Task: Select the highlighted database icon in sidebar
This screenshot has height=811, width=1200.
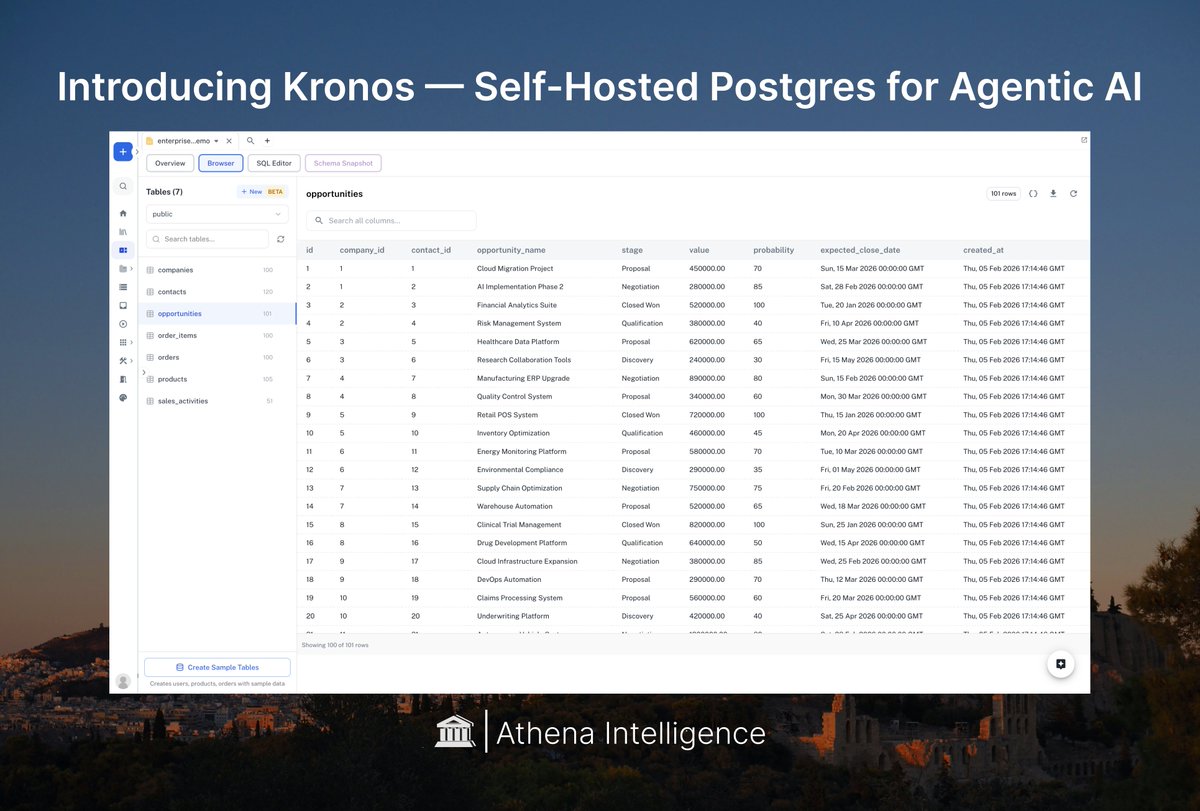Action: (x=123, y=250)
